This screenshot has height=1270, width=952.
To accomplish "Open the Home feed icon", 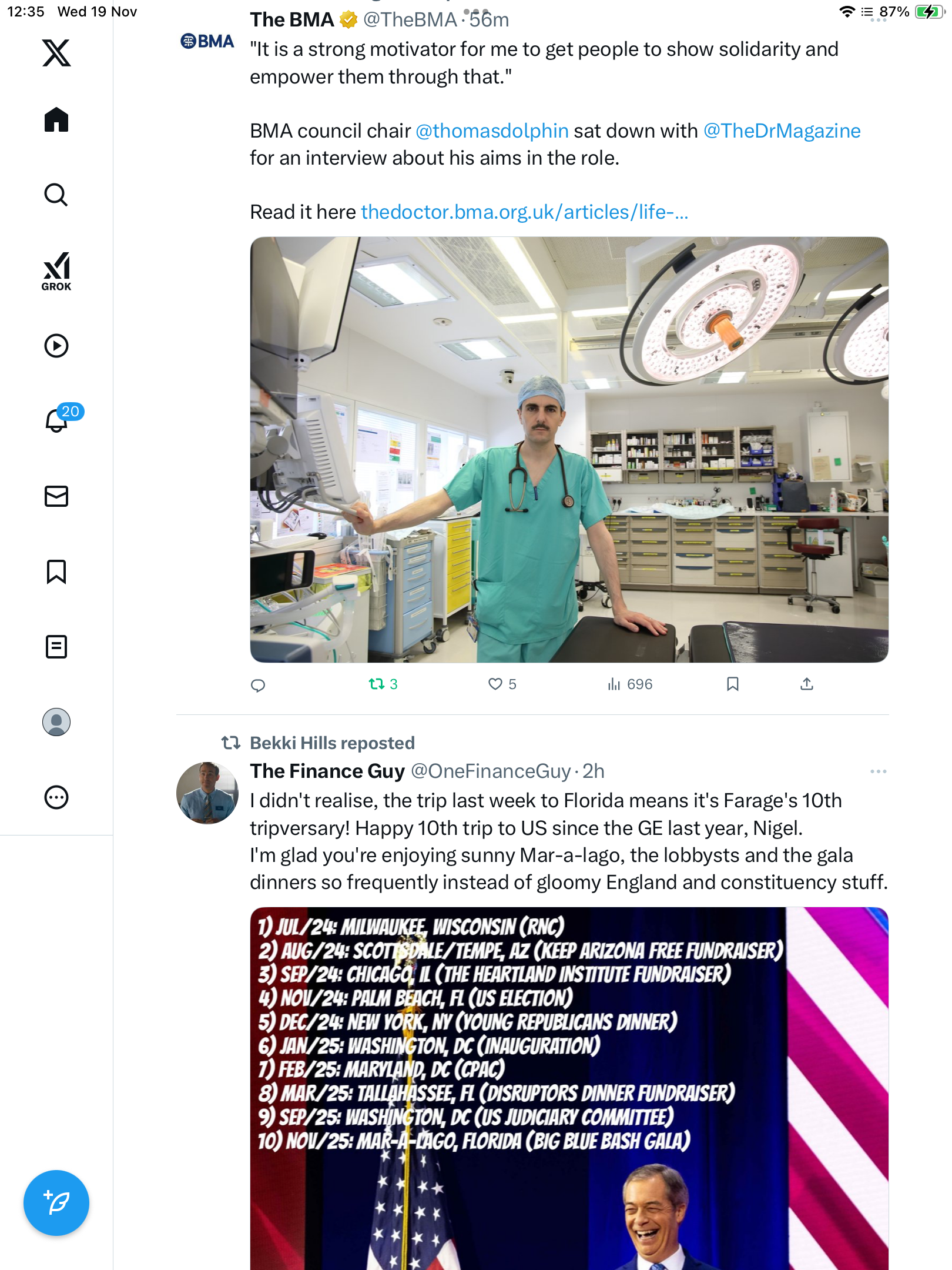I will (56, 120).
